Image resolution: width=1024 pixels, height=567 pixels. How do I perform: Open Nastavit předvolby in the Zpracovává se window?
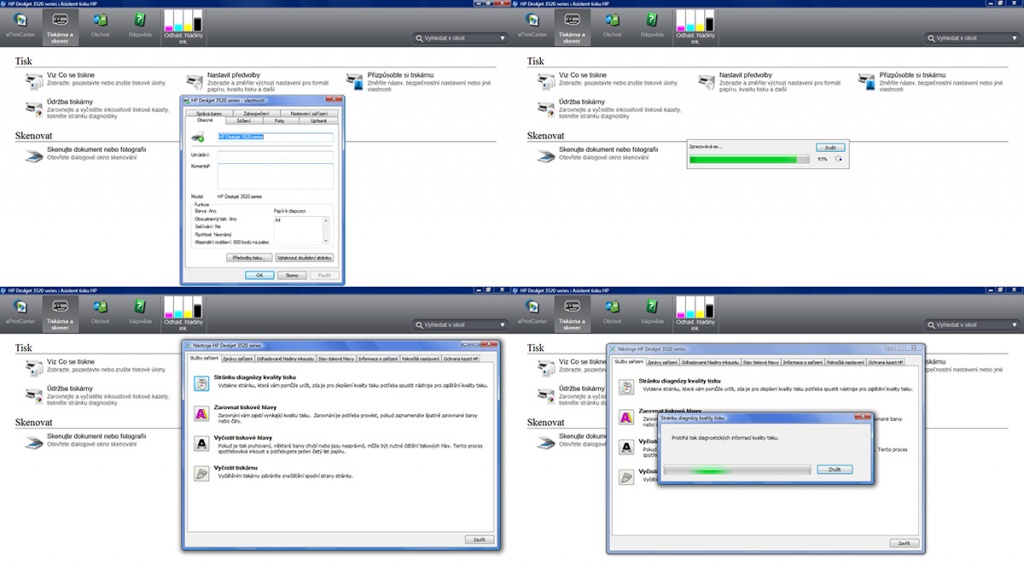point(771,82)
